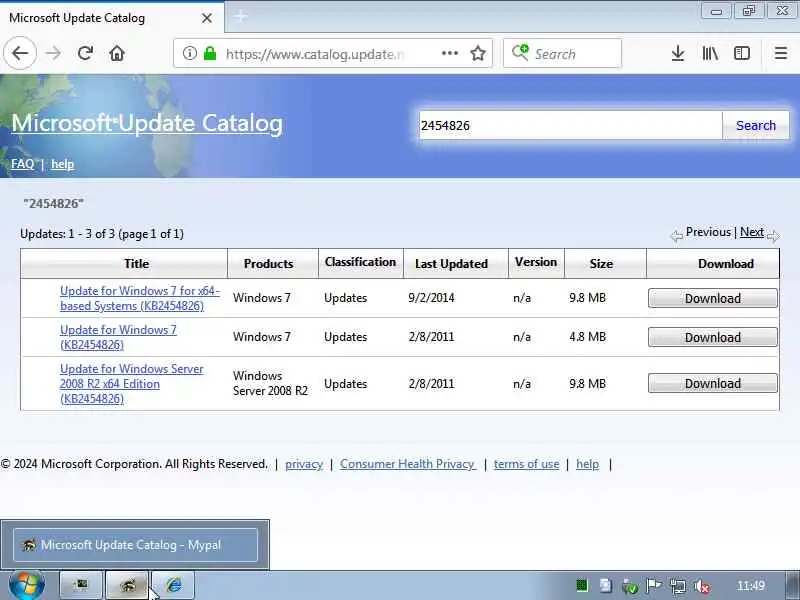
Task: Open the help link in footer
Action: click(x=587, y=464)
